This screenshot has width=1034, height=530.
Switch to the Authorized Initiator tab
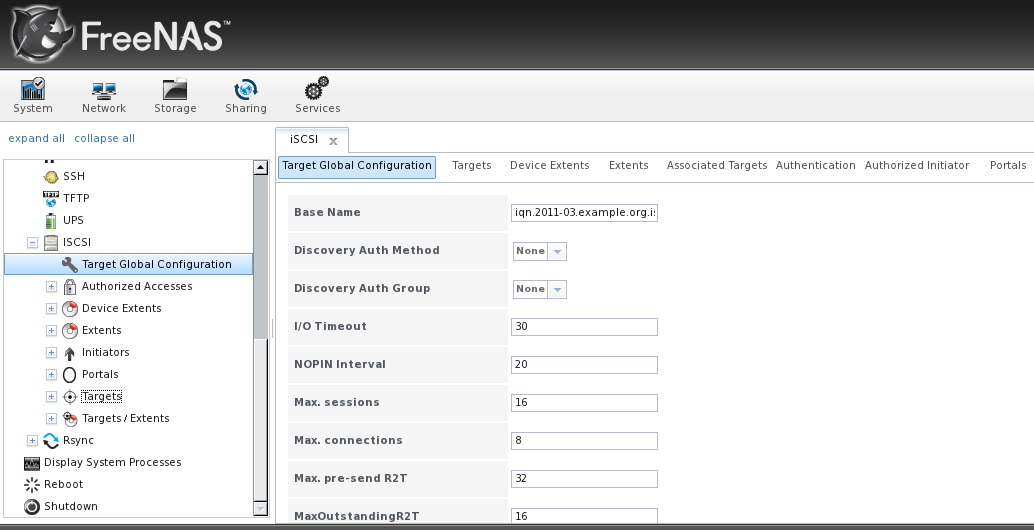(917, 165)
